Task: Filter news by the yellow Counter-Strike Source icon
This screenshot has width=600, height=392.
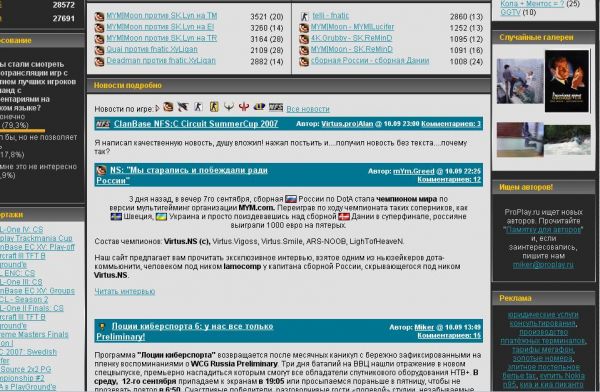Action: pyautogui.click(x=214, y=107)
